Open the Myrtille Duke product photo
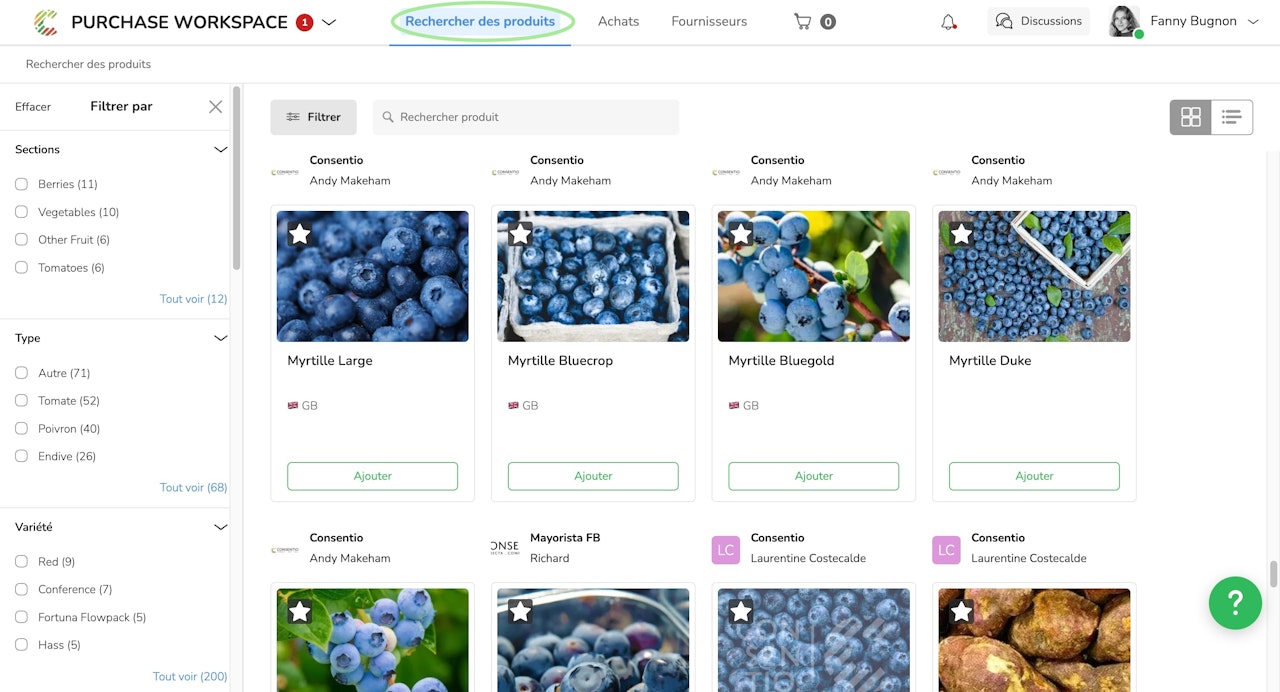The image size is (1280, 692). pos(1034,276)
